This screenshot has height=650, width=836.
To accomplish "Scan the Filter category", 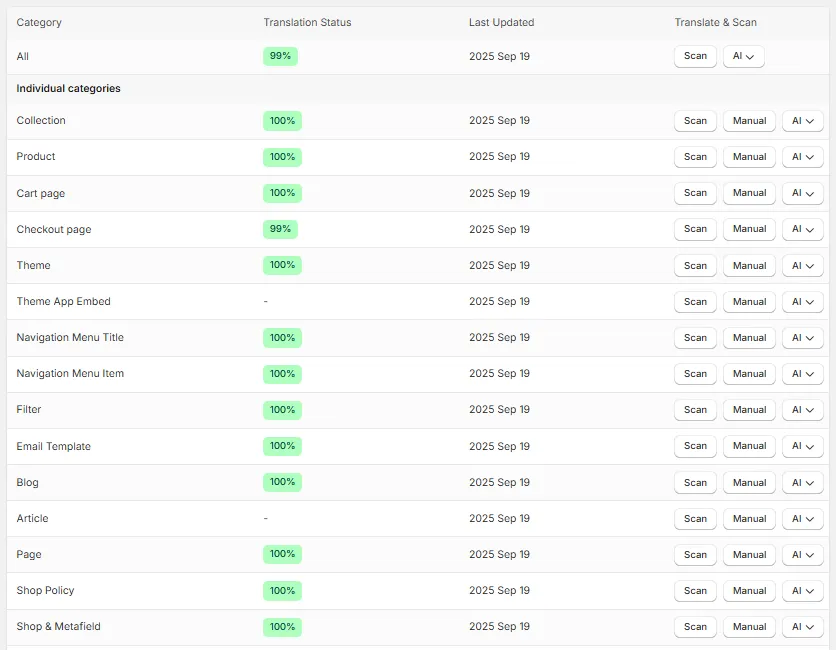I will tap(695, 410).
